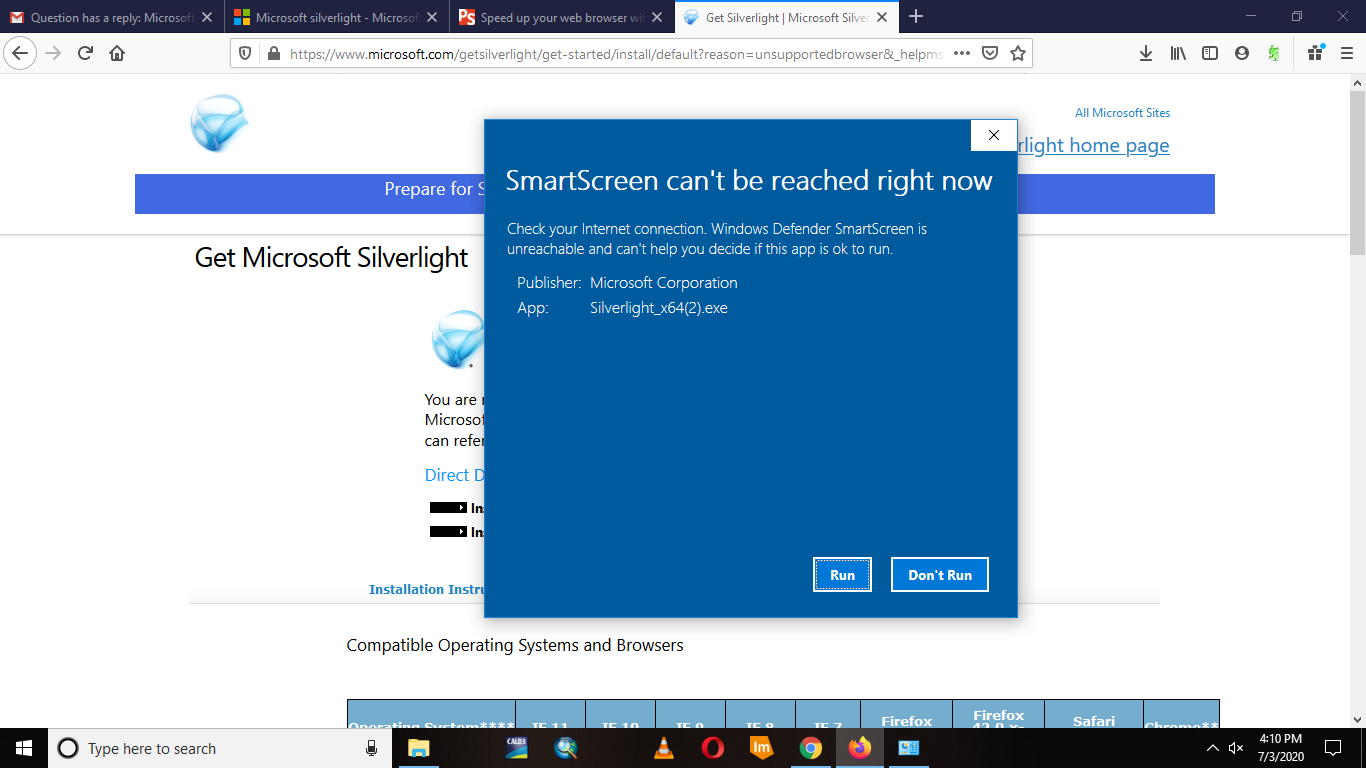Open All Microsoft Sites link
The image size is (1366, 768).
(x=1122, y=113)
